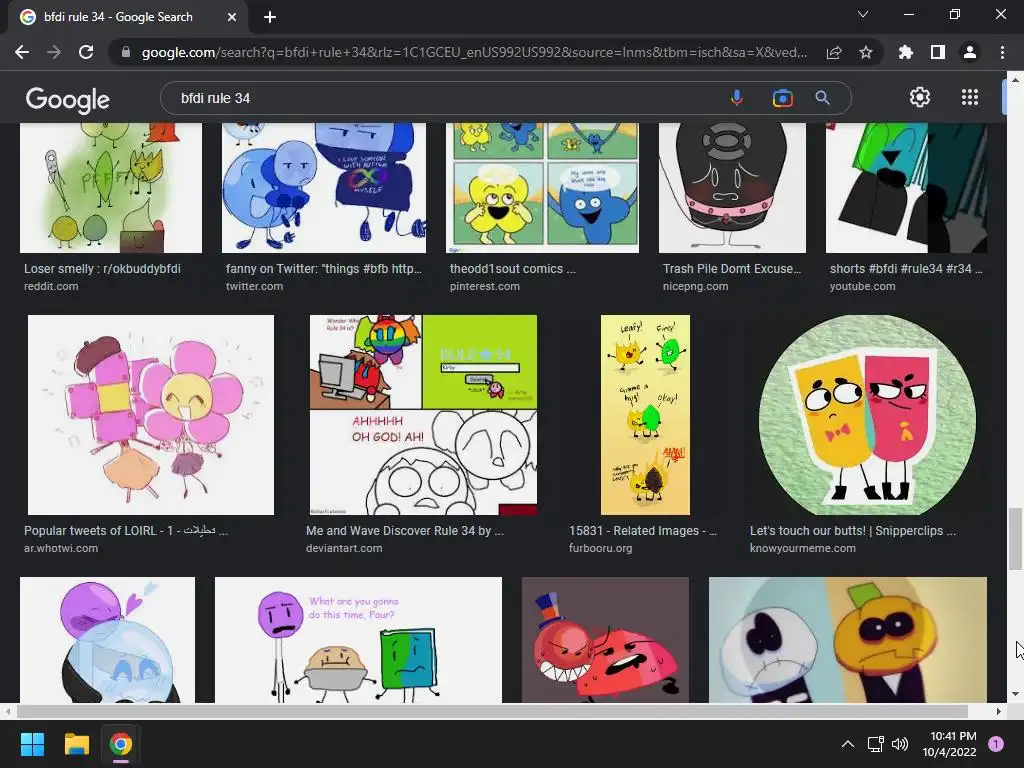Submit search via the magnifier icon
The width and height of the screenshot is (1024, 768).
[822, 98]
